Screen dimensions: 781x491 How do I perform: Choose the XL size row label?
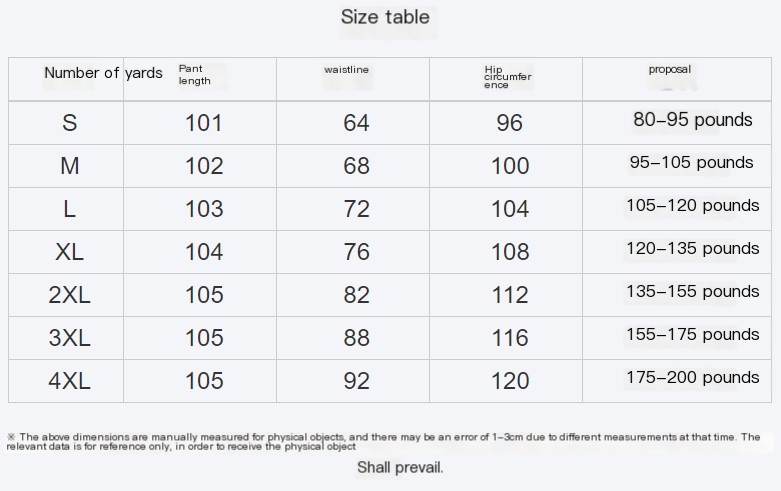pos(69,252)
